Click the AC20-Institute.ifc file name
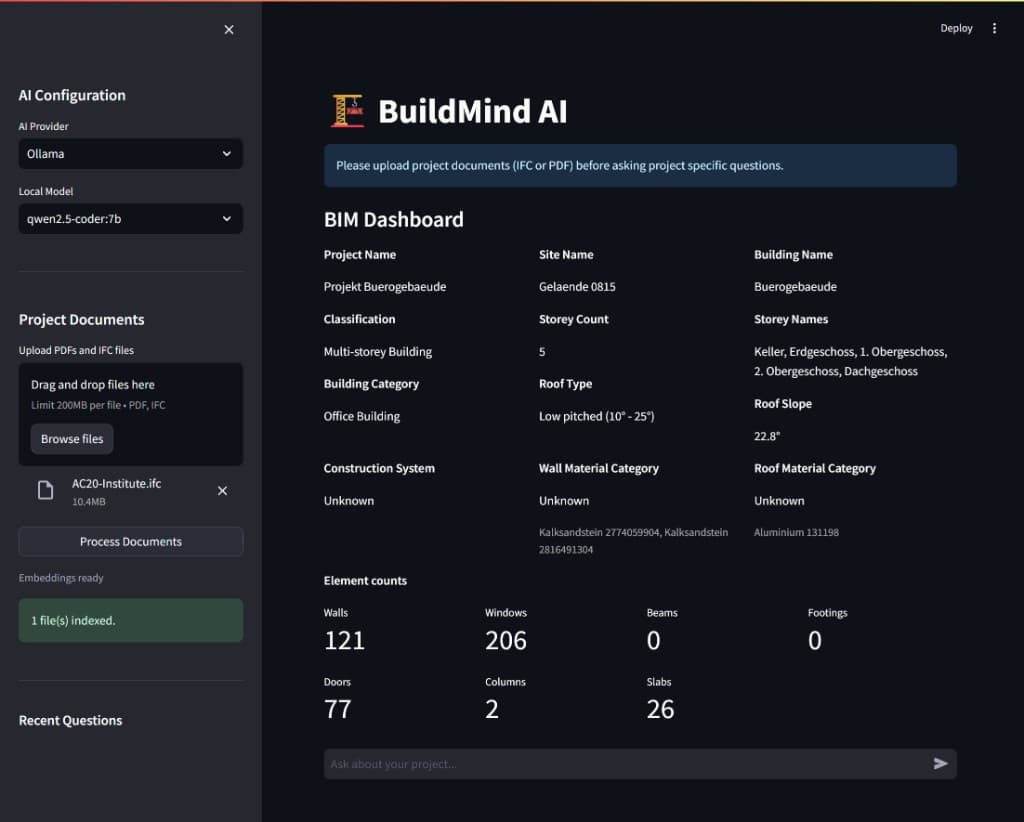This screenshot has height=822, width=1024. (116, 484)
